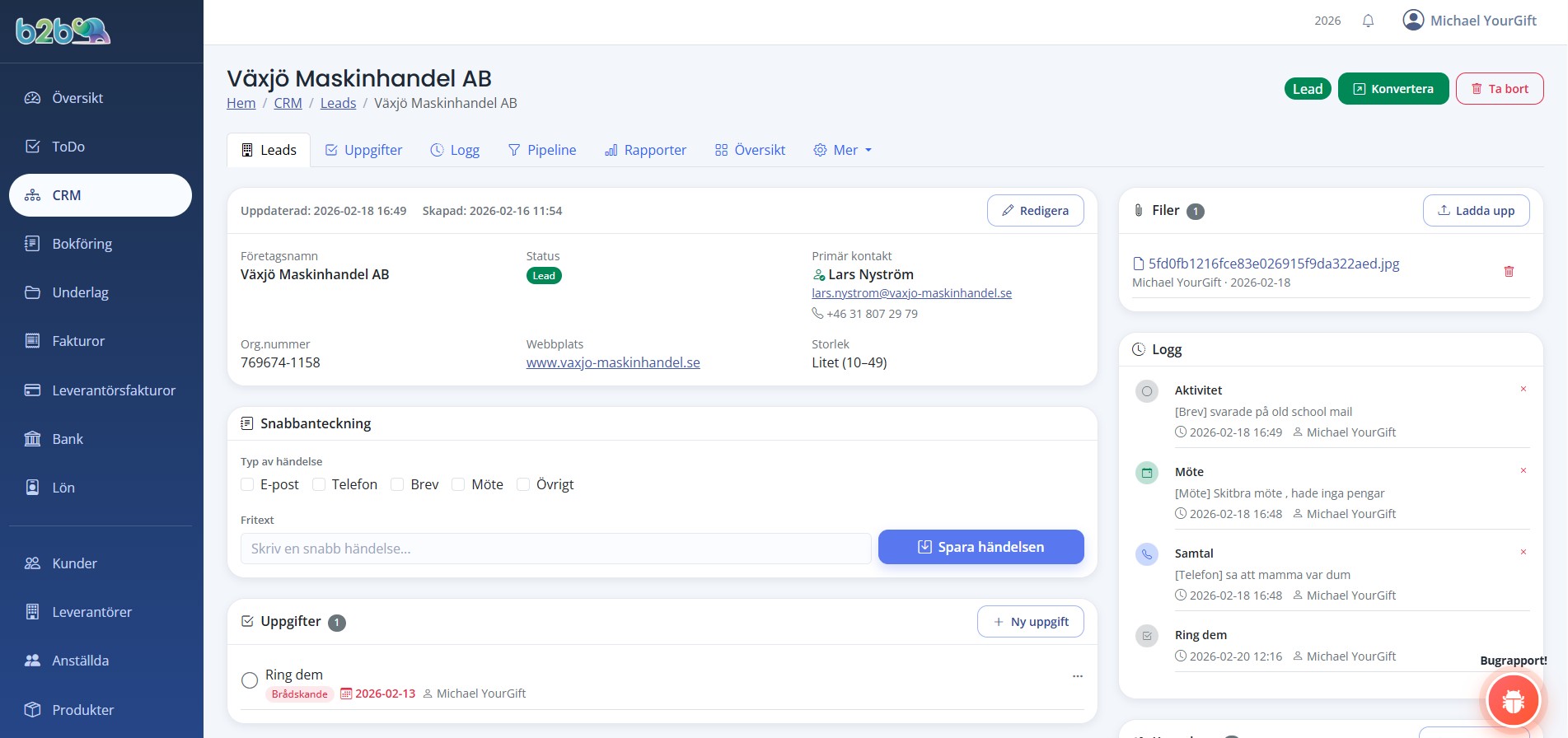Delete the uploaded jpg file via trash icon

coord(1509,271)
